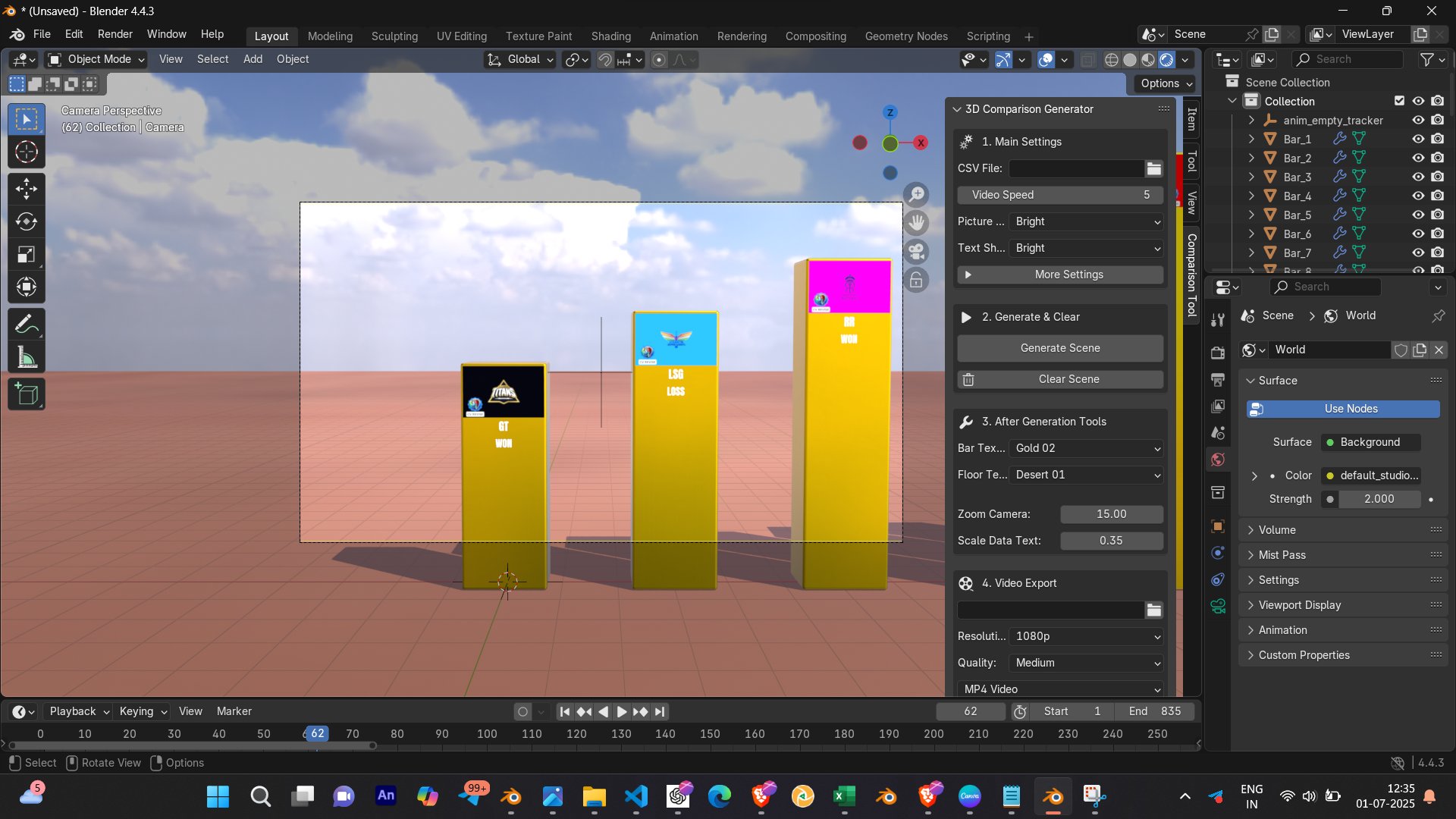Image resolution: width=1456 pixels, height=819 pixels.
Task: Select the Move tool in the toolbar
Action: click(27, 189)
